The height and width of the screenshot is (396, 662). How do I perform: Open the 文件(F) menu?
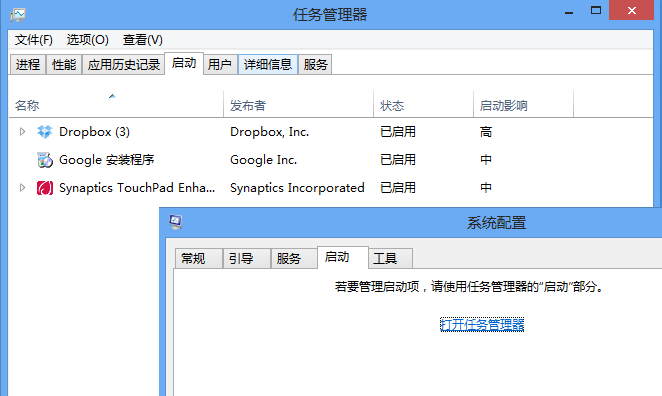34,40
